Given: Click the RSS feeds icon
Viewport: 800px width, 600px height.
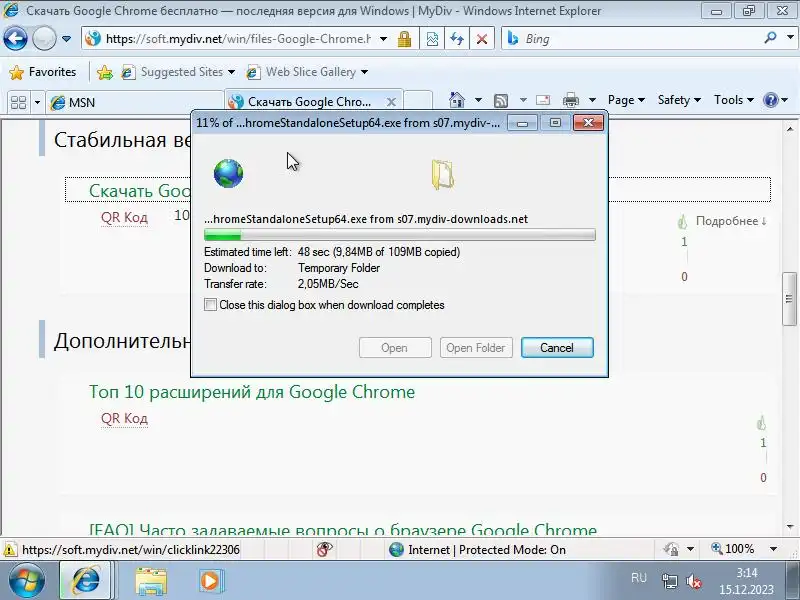Looking at the screenshot, I should [x=501, y=100].
